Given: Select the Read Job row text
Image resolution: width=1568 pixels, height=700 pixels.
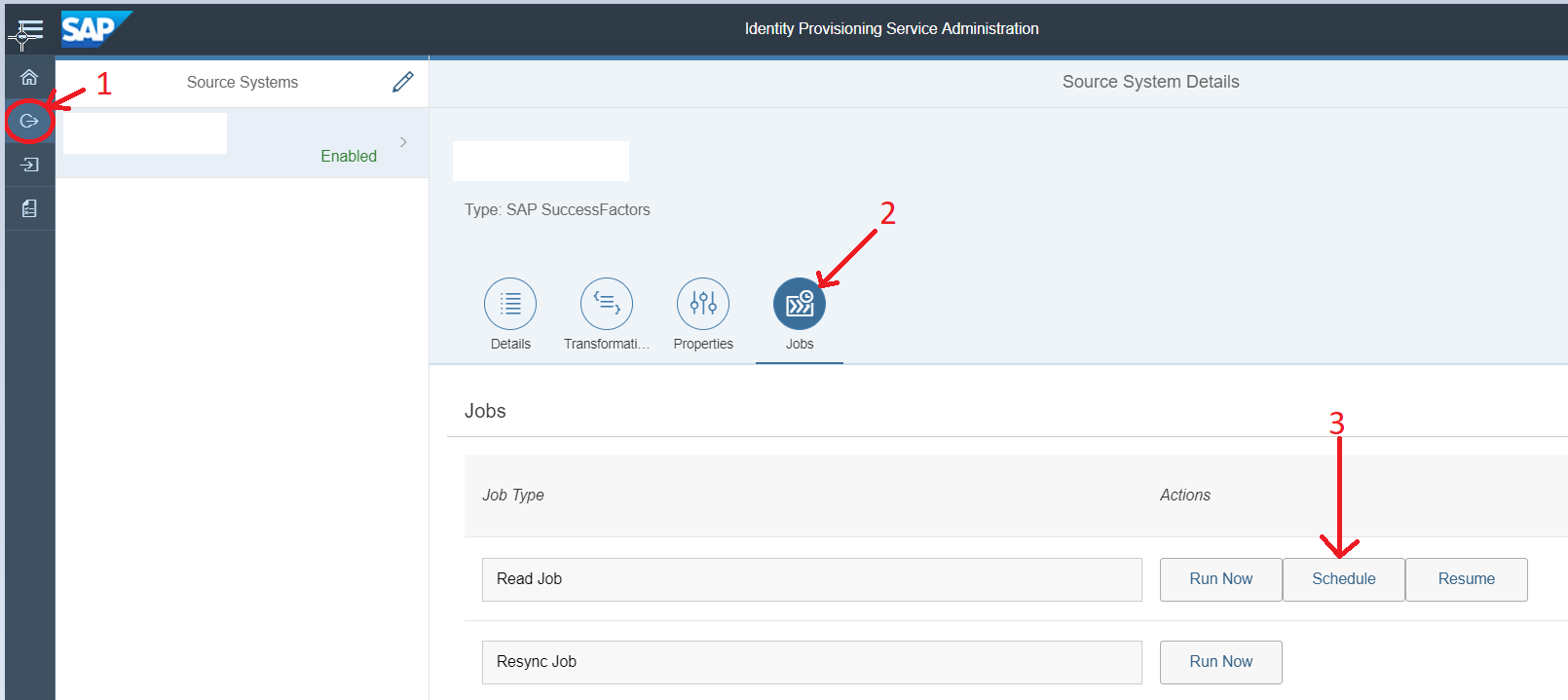Looking at the screenshot, I should click(529, 578).
